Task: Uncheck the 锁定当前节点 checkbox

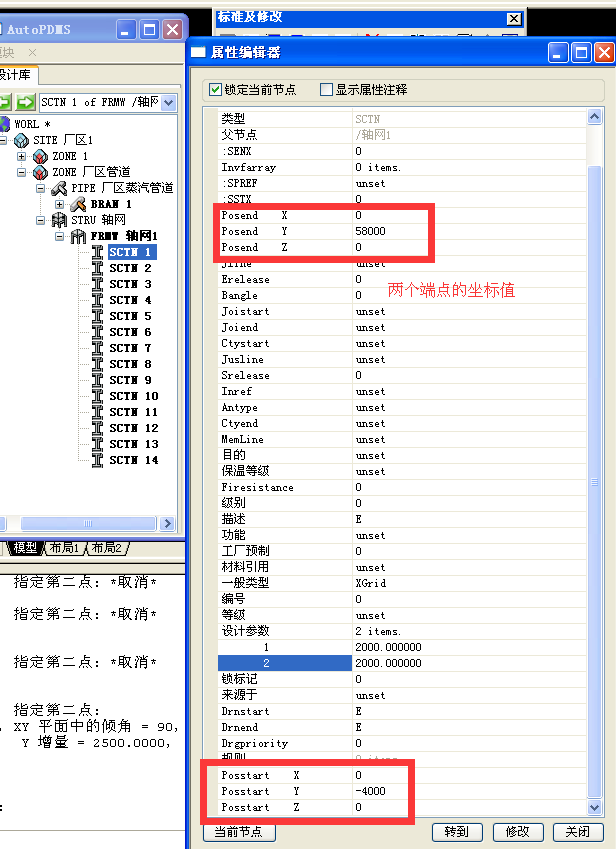Action: 215,90
